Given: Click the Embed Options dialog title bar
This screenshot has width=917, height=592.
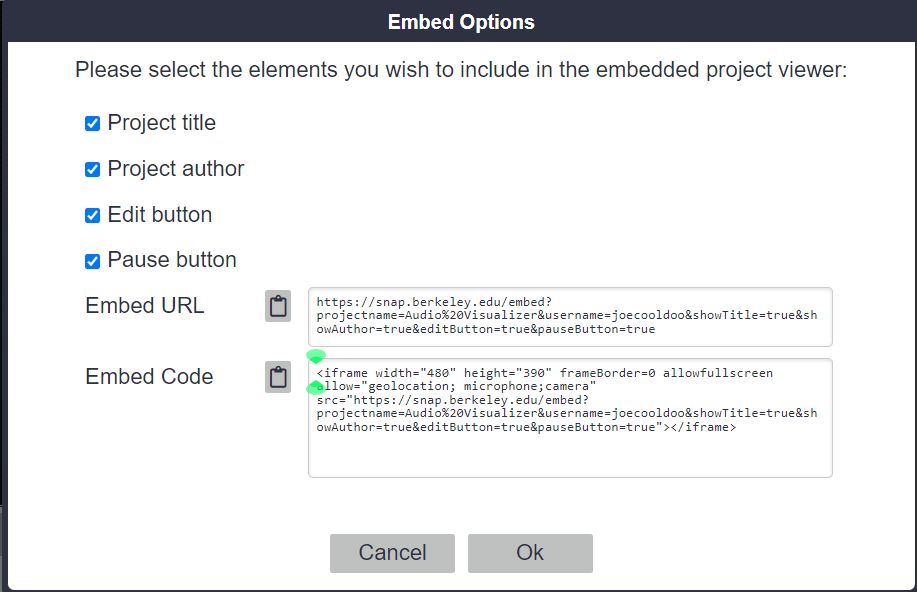Looking at the screenshot, I should point(460,22).
